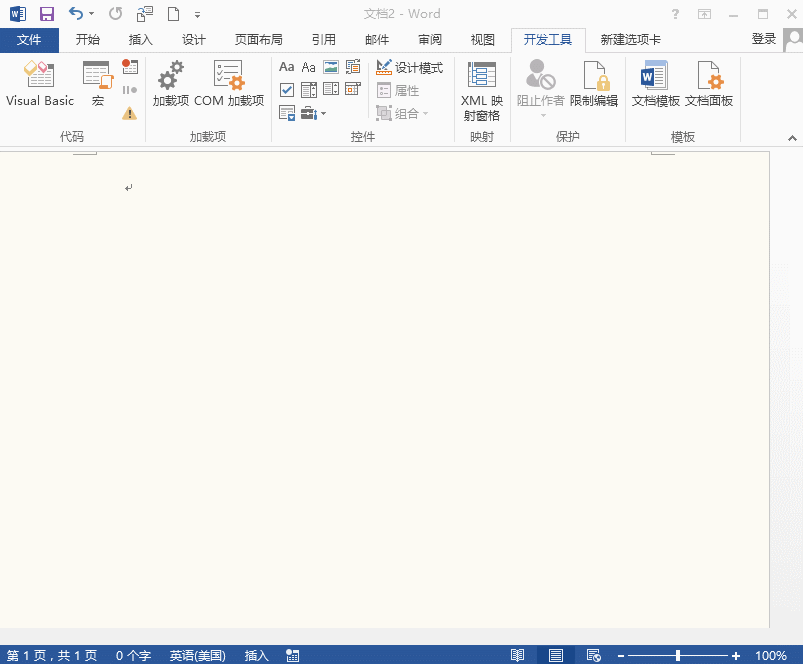Switch to the 新建选项卡 tab
The width and height of the screenshot is (803, 664).
630,40
